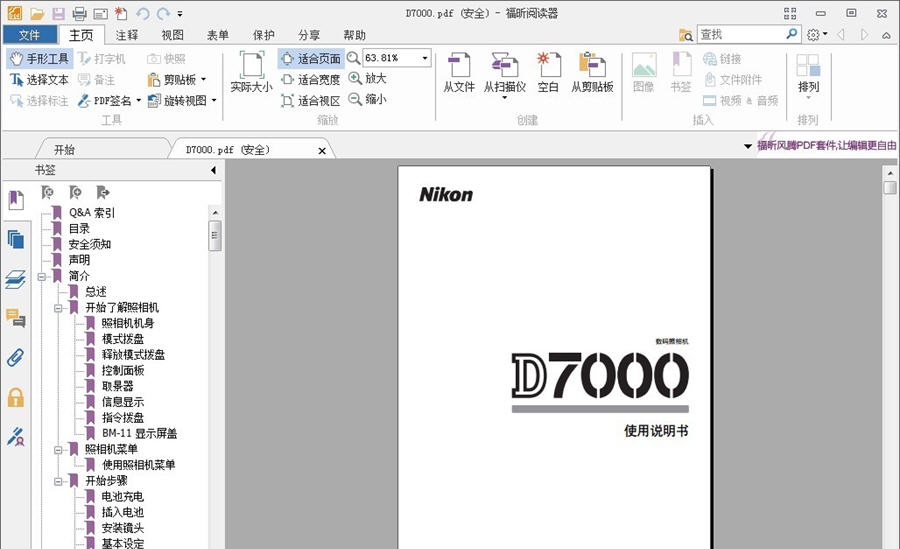Switch to the 分享 (Share) ribbon tab
The image size is (900, 549).
click(x=309, y=35)
